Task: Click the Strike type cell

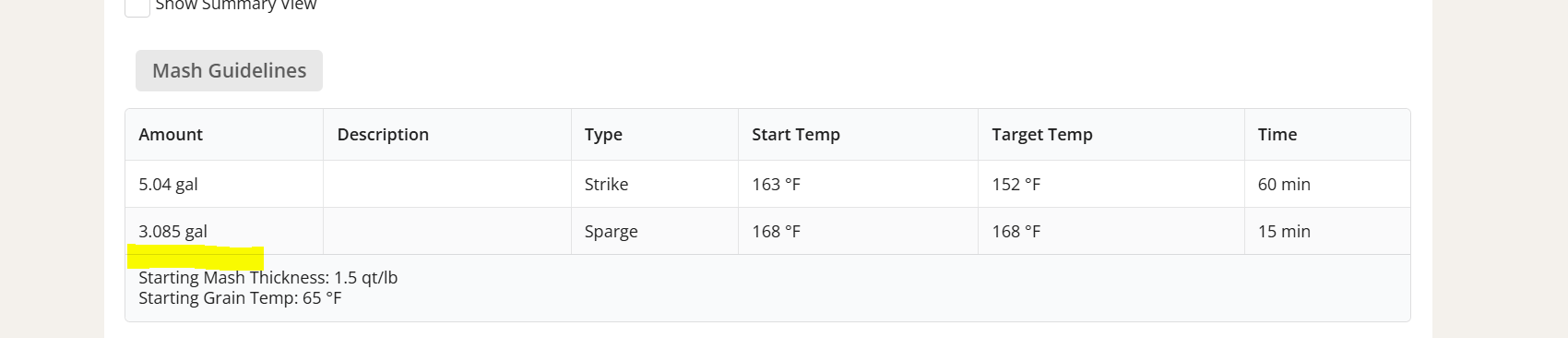Action: coord(655,185)
